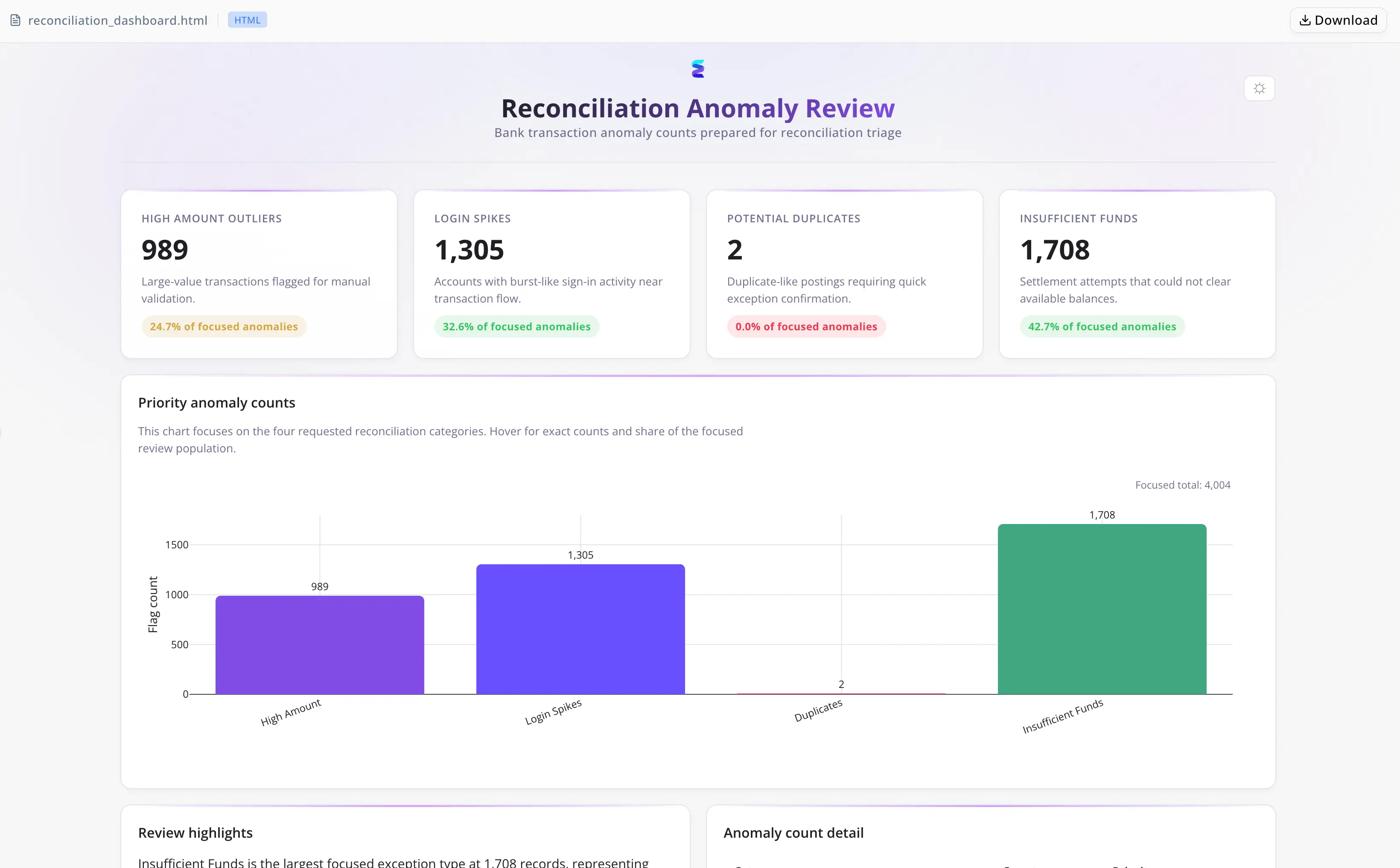1400x868 pixels.
Task: Click the 1,708 value in Insufficient Funds card
Action: (1055, 250)
